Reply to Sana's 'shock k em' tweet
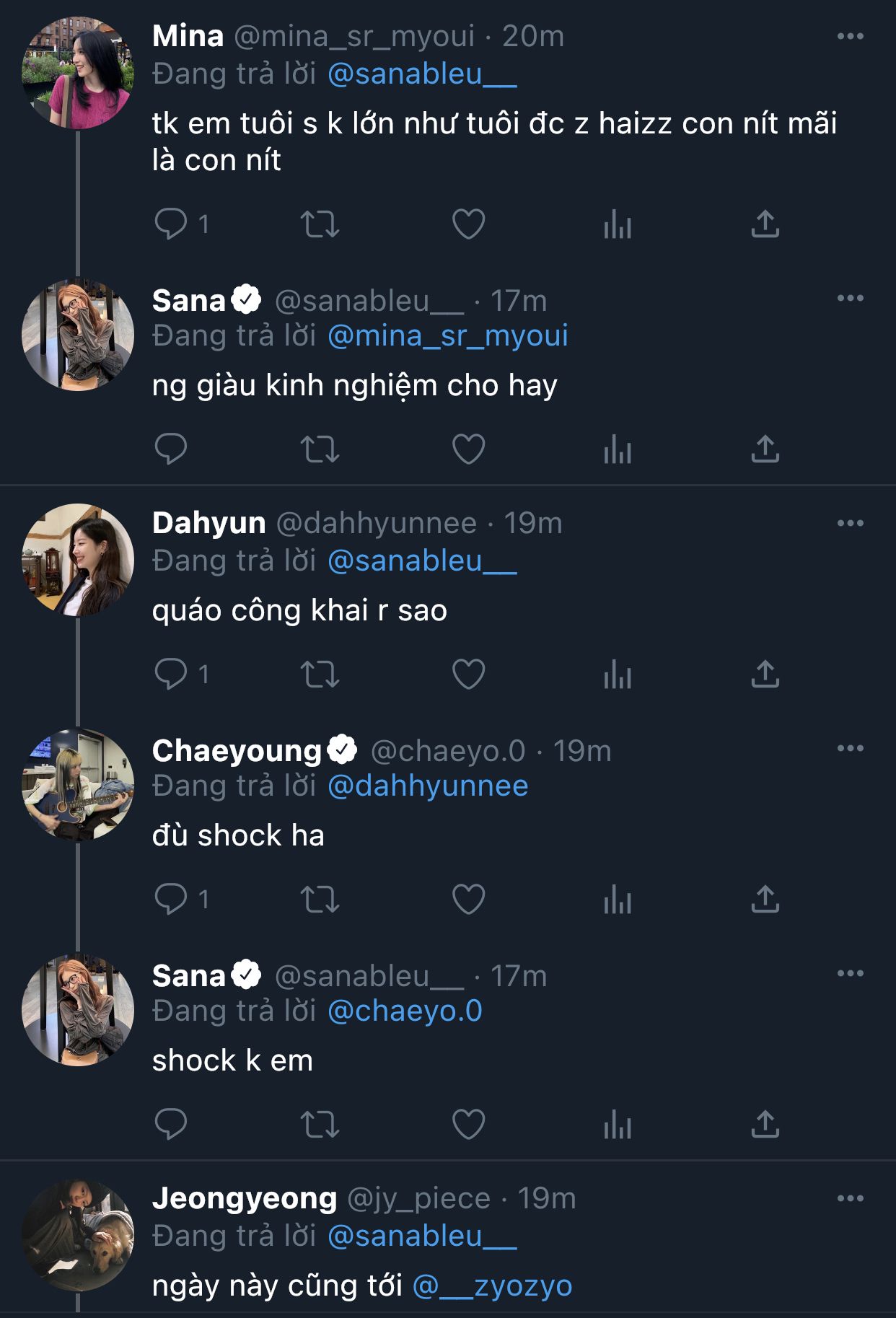The image size is (896, 1318). [172, 1125]
